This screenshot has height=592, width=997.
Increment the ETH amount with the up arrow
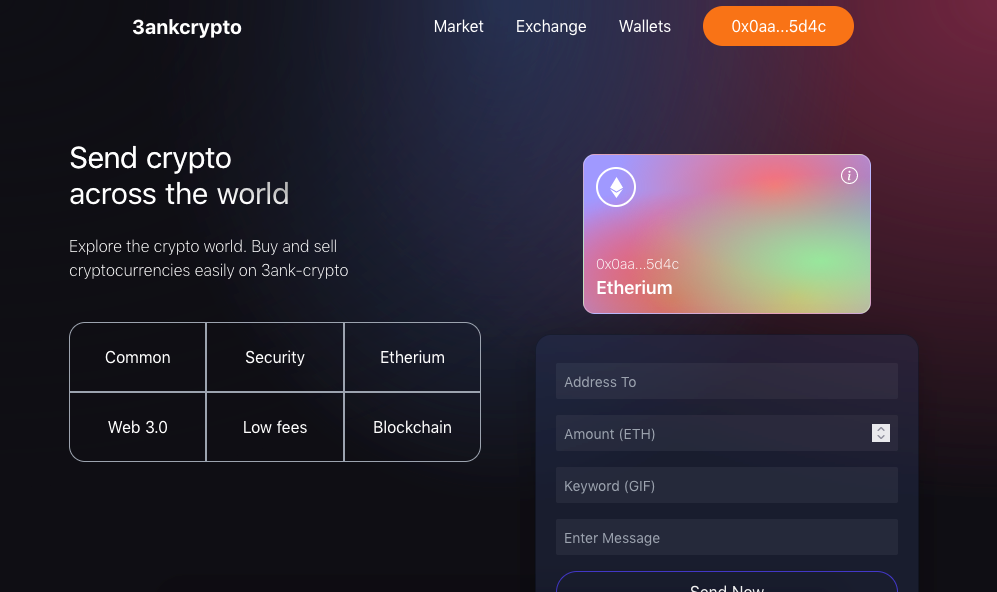(x=881, y=429)
